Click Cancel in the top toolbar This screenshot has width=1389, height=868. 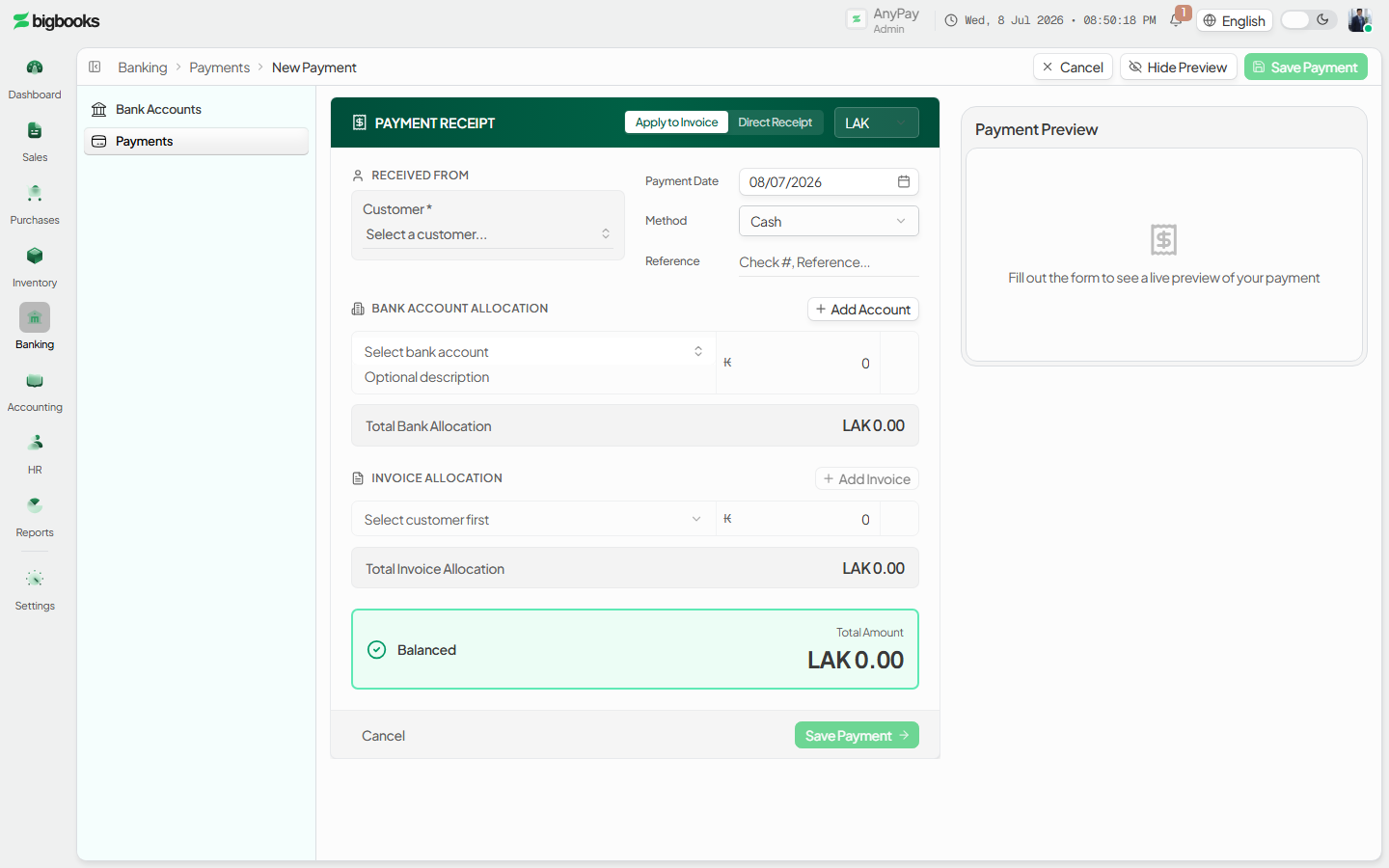point(1073,67)
